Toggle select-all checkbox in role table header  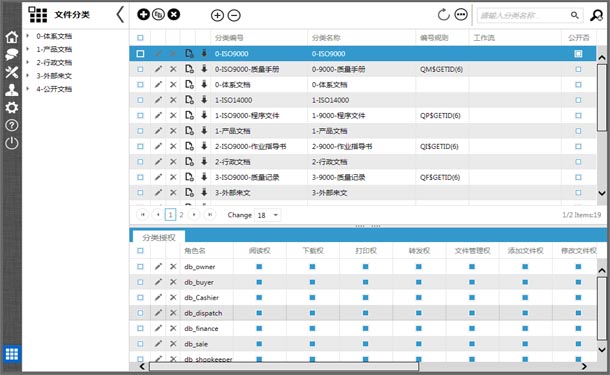[x=140, y=251]
